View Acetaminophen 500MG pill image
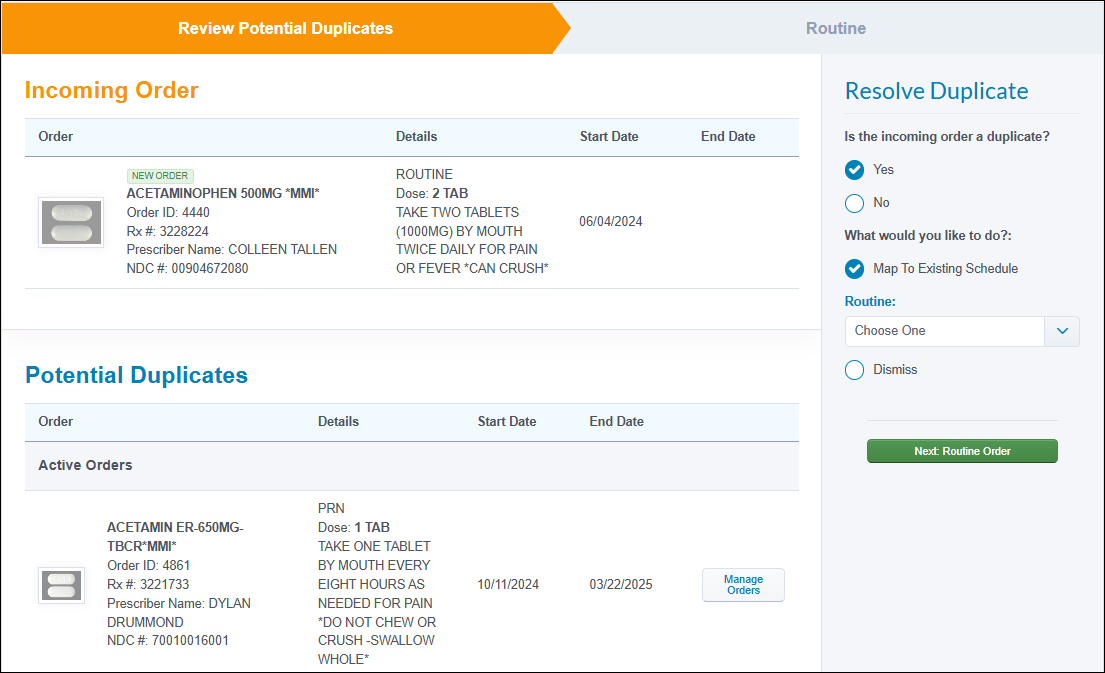 coord(71,223)
